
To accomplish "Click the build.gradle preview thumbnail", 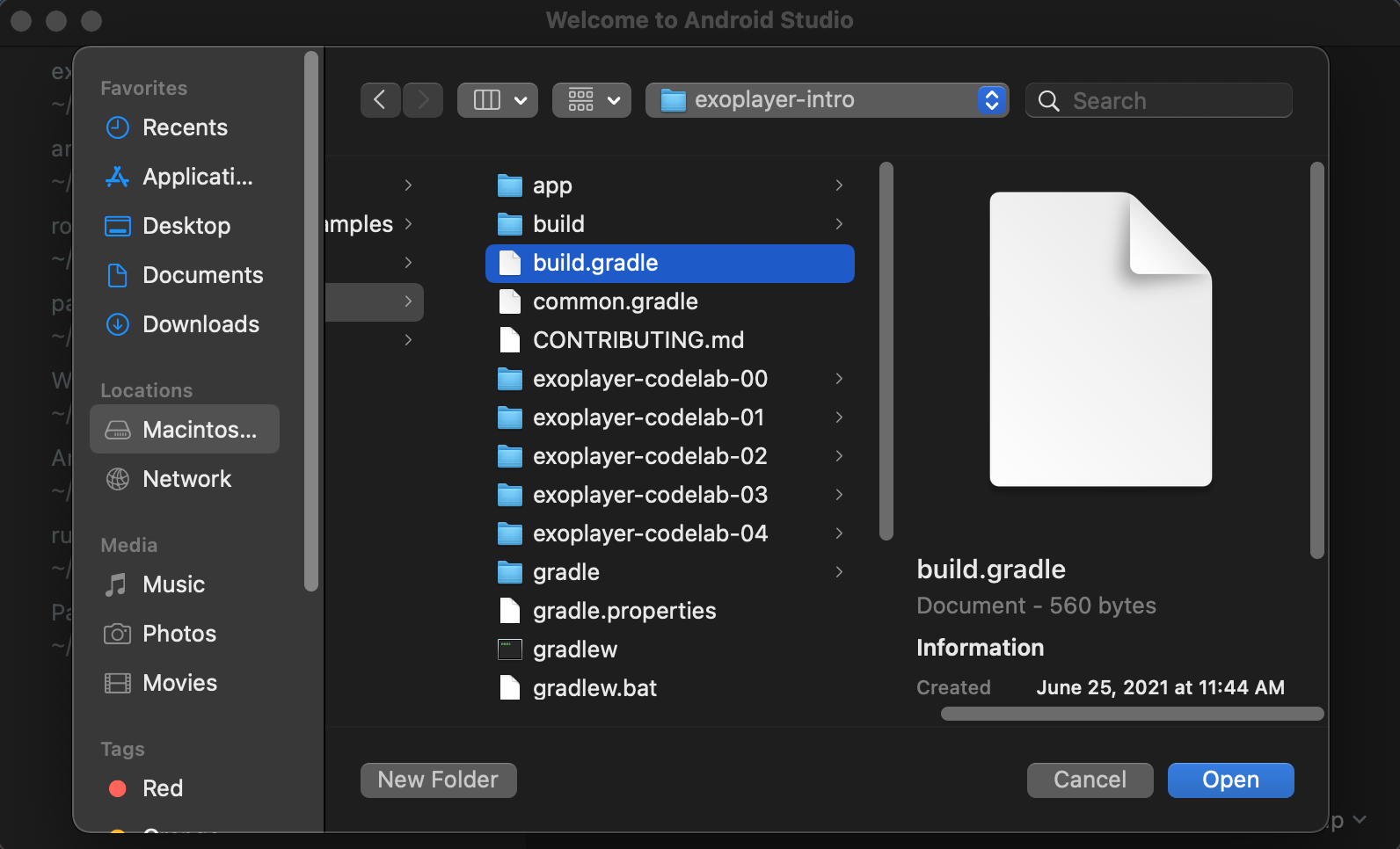I will [1100, 339].
